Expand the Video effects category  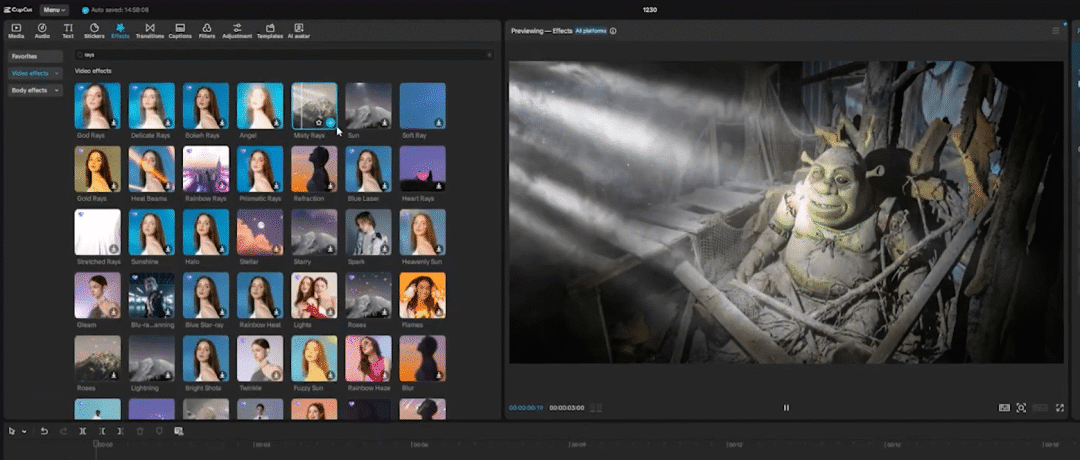tap(35, 73)
